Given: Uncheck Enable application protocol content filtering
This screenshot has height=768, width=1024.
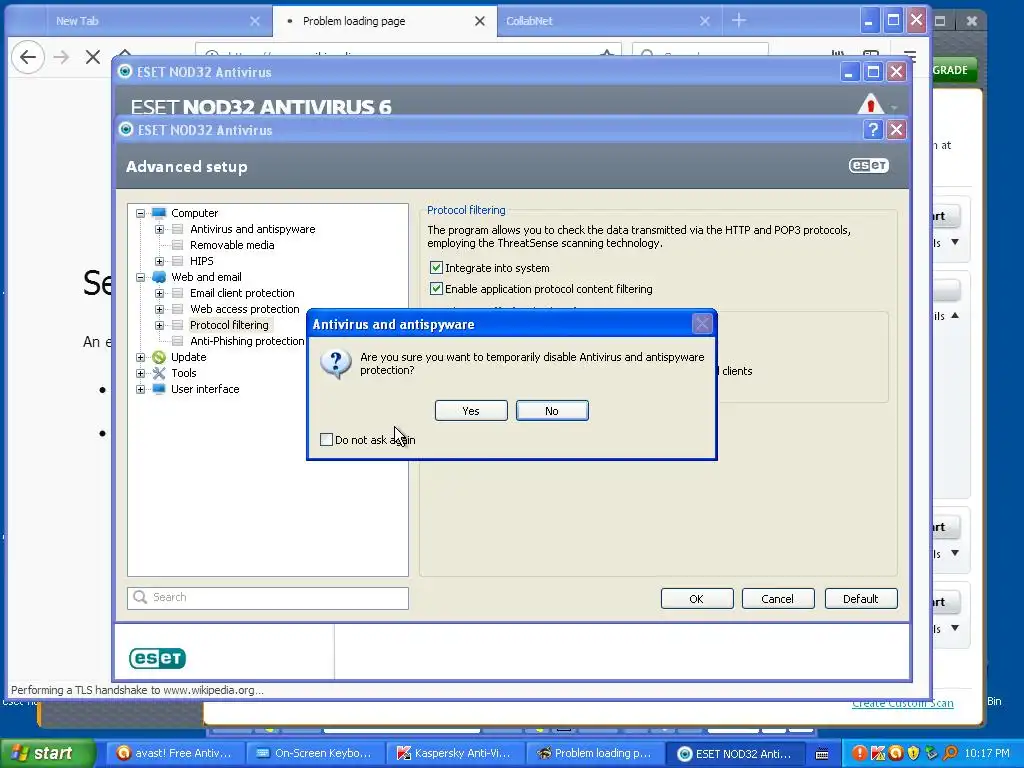Looking at the screenshot, I should click(x=436, y=289).
